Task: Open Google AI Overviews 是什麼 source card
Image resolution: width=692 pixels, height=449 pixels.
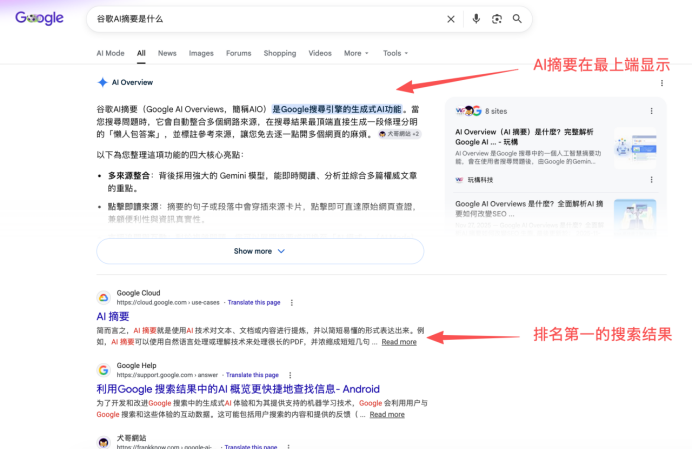Action: [x=529, y=208]
